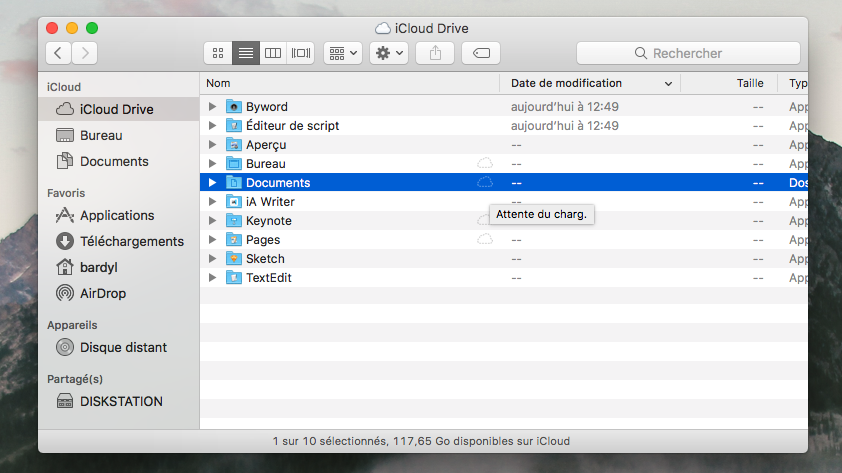Expand the Éditeur de script folder
This screenshot has height=473, width=842.
pyautogui.click(x=212, y=126)
